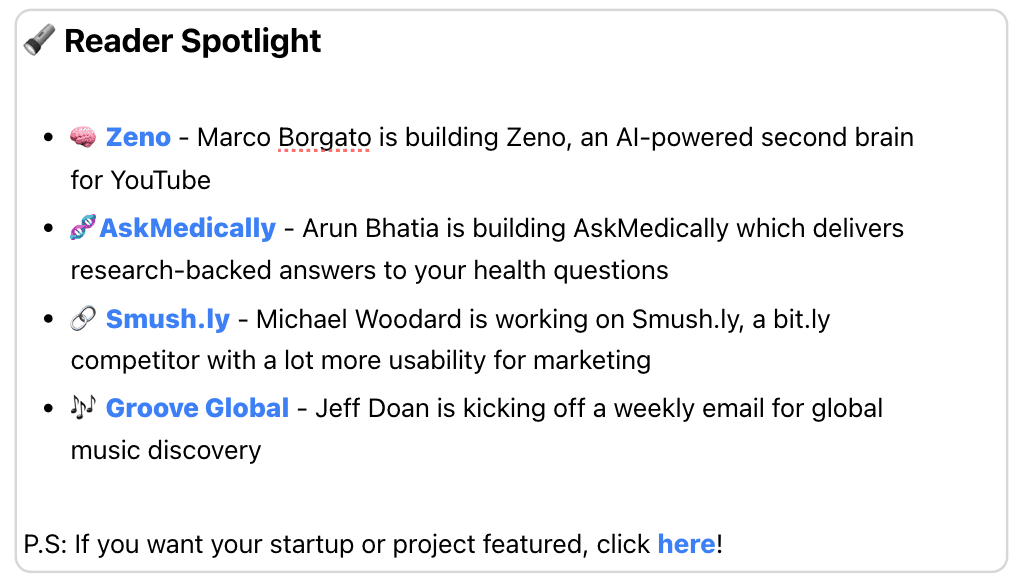Click the Reader Spotlight heading

(192, 41)
